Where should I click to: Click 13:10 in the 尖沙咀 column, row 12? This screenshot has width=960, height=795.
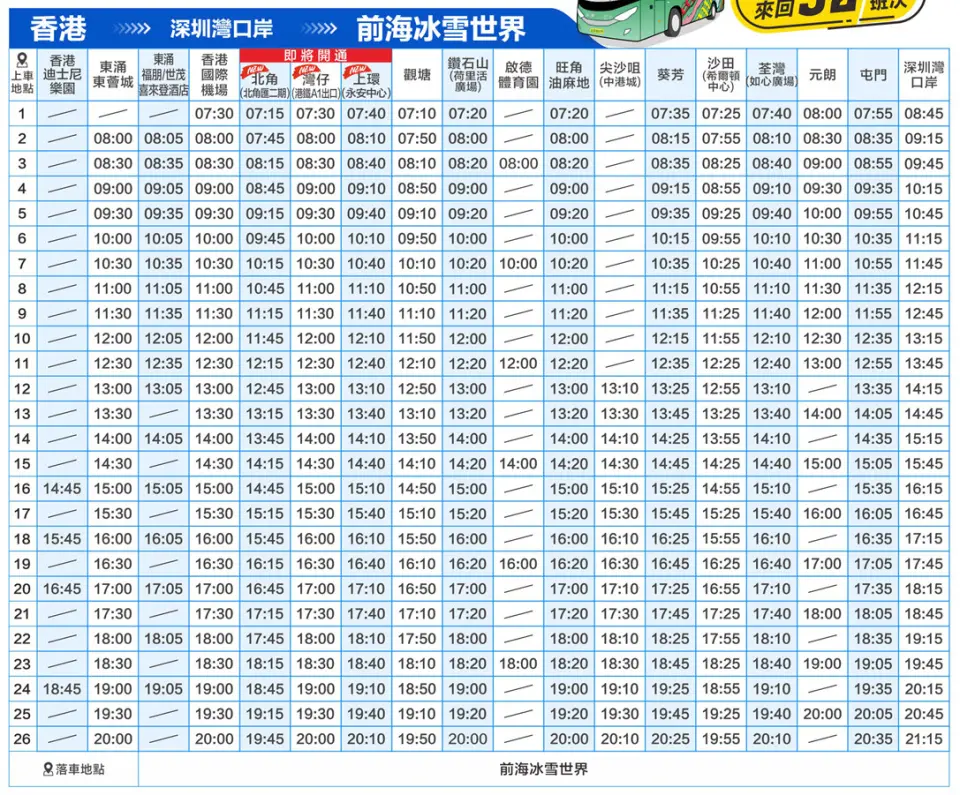620,389
